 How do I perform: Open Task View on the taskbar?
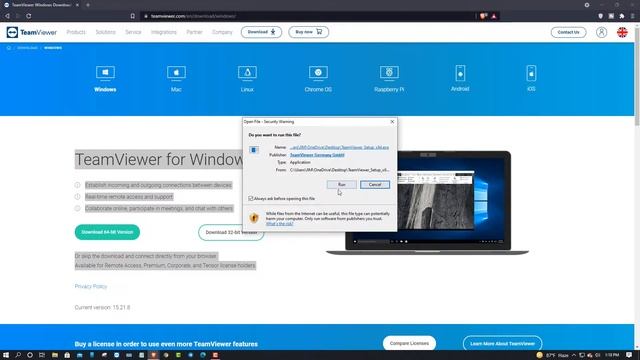pyautogui.click(x=42, y=355)
